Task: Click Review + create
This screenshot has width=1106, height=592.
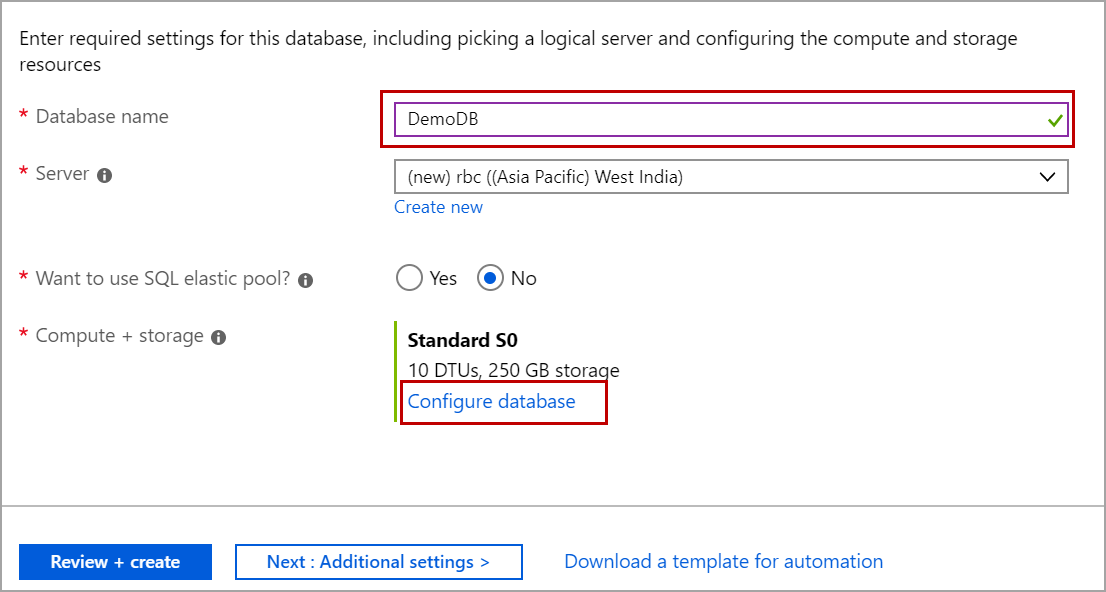Action: [x=115, y=561]
